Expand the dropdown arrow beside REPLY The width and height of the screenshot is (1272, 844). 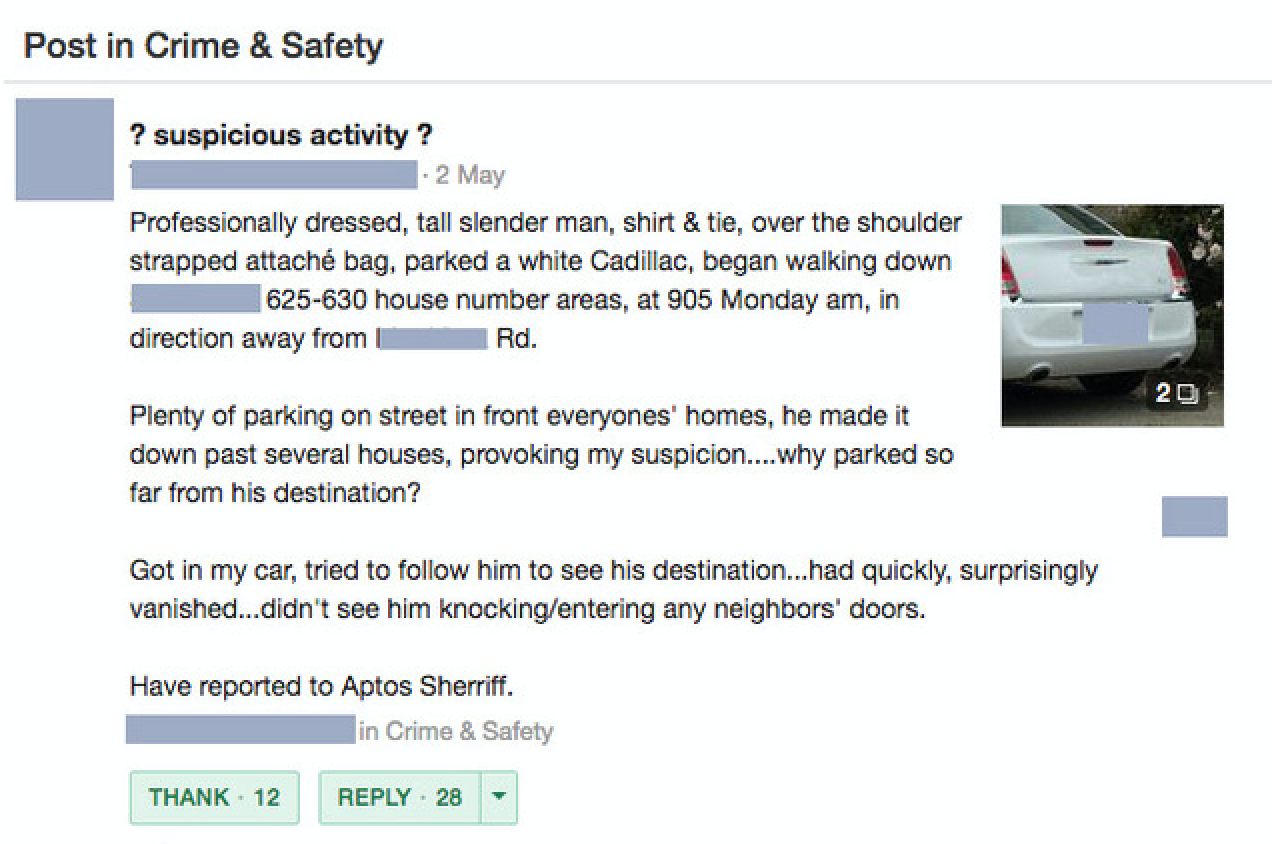(499, 797)
